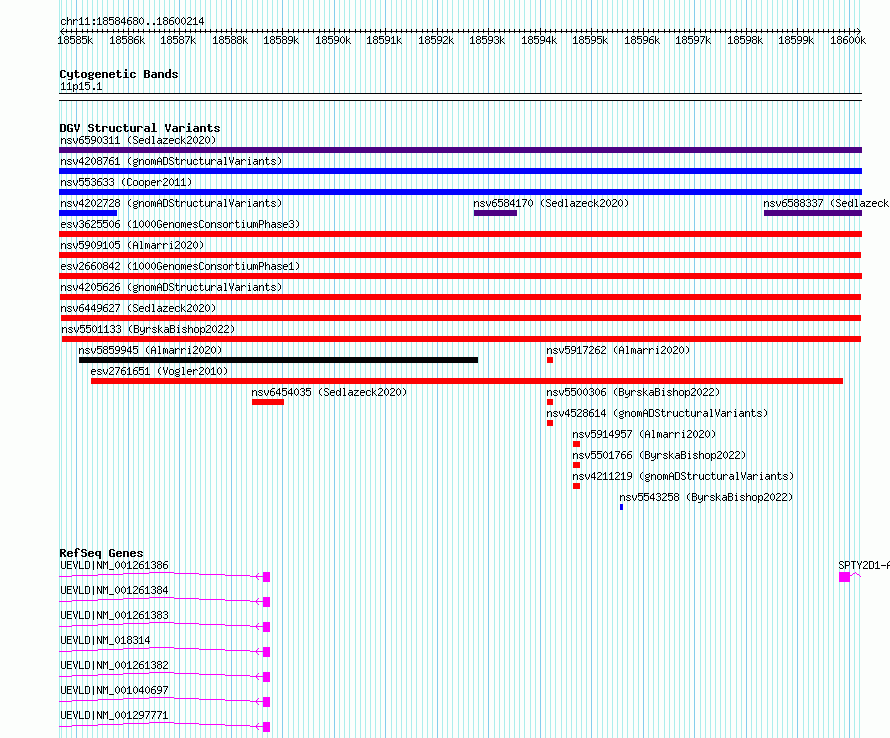Click the RefSeq Genes track heading
Screen dimensions: 890x738
click(102, 553)
